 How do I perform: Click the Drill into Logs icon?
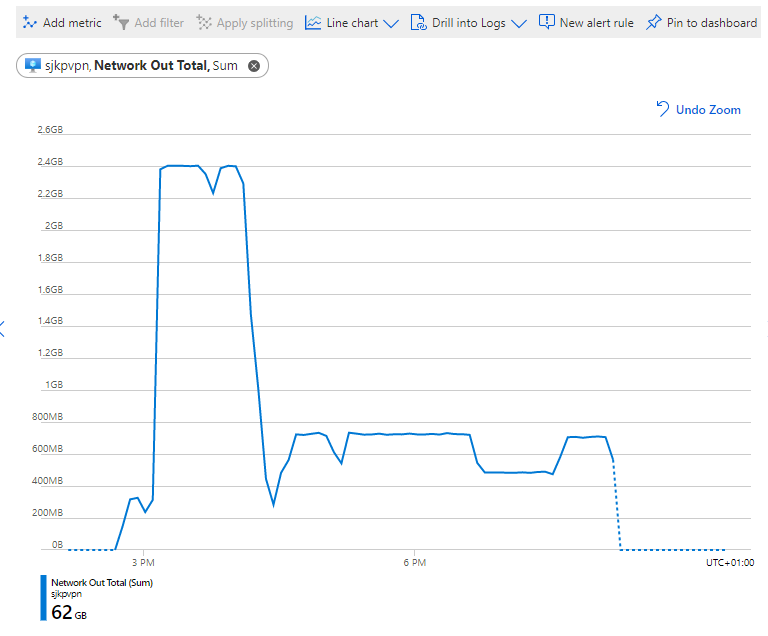[x=418, y=22]
